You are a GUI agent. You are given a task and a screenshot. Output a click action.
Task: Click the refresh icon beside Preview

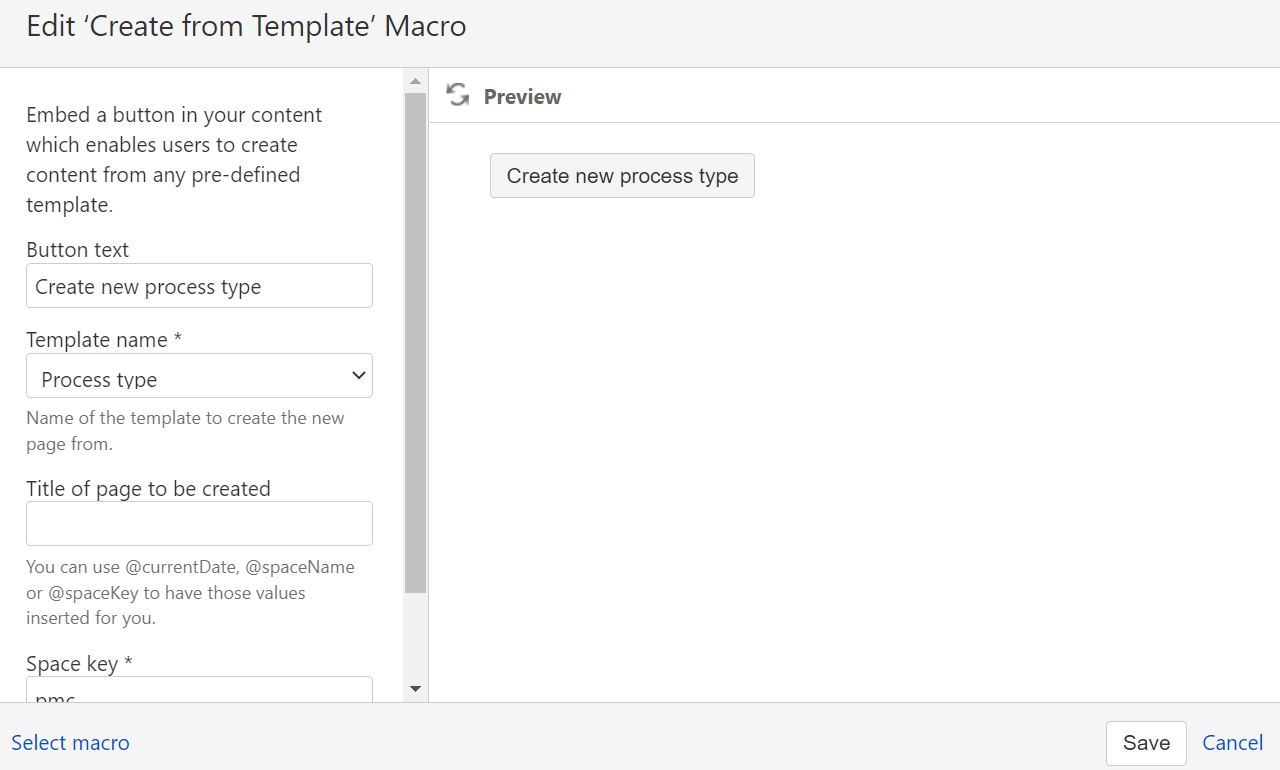(458, 96)
